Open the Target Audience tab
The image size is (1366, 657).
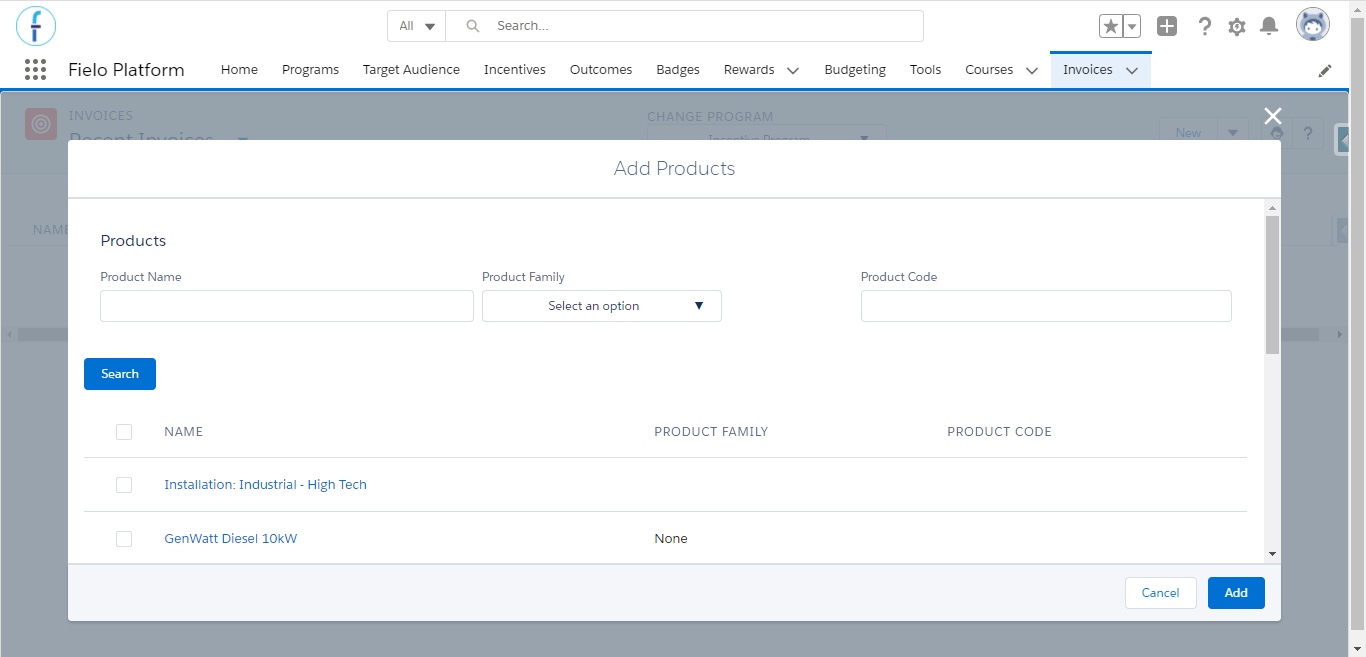(x=411, y=70)
